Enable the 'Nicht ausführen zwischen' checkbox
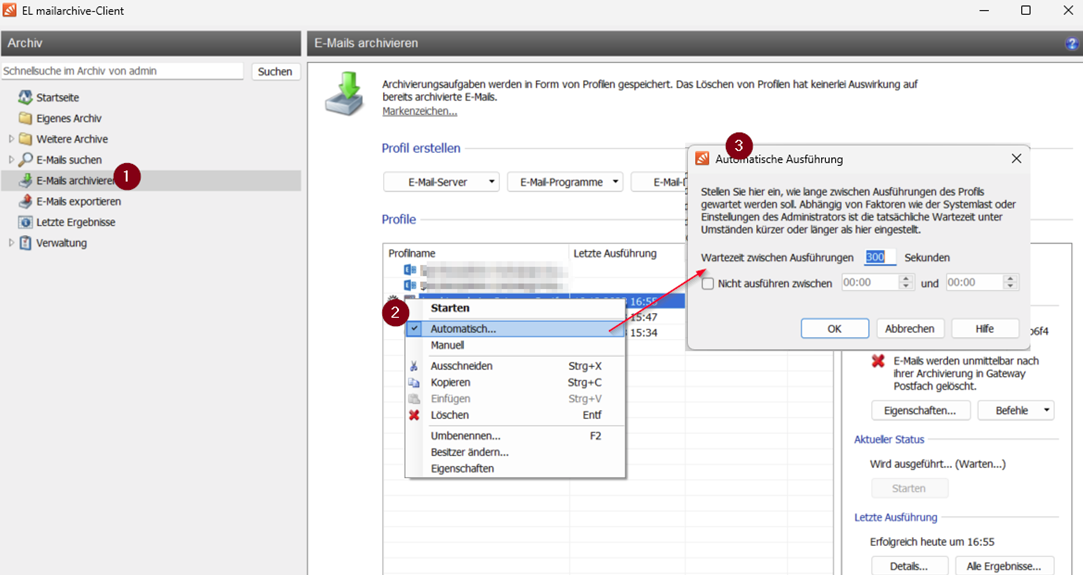 [x=708, y=284]
